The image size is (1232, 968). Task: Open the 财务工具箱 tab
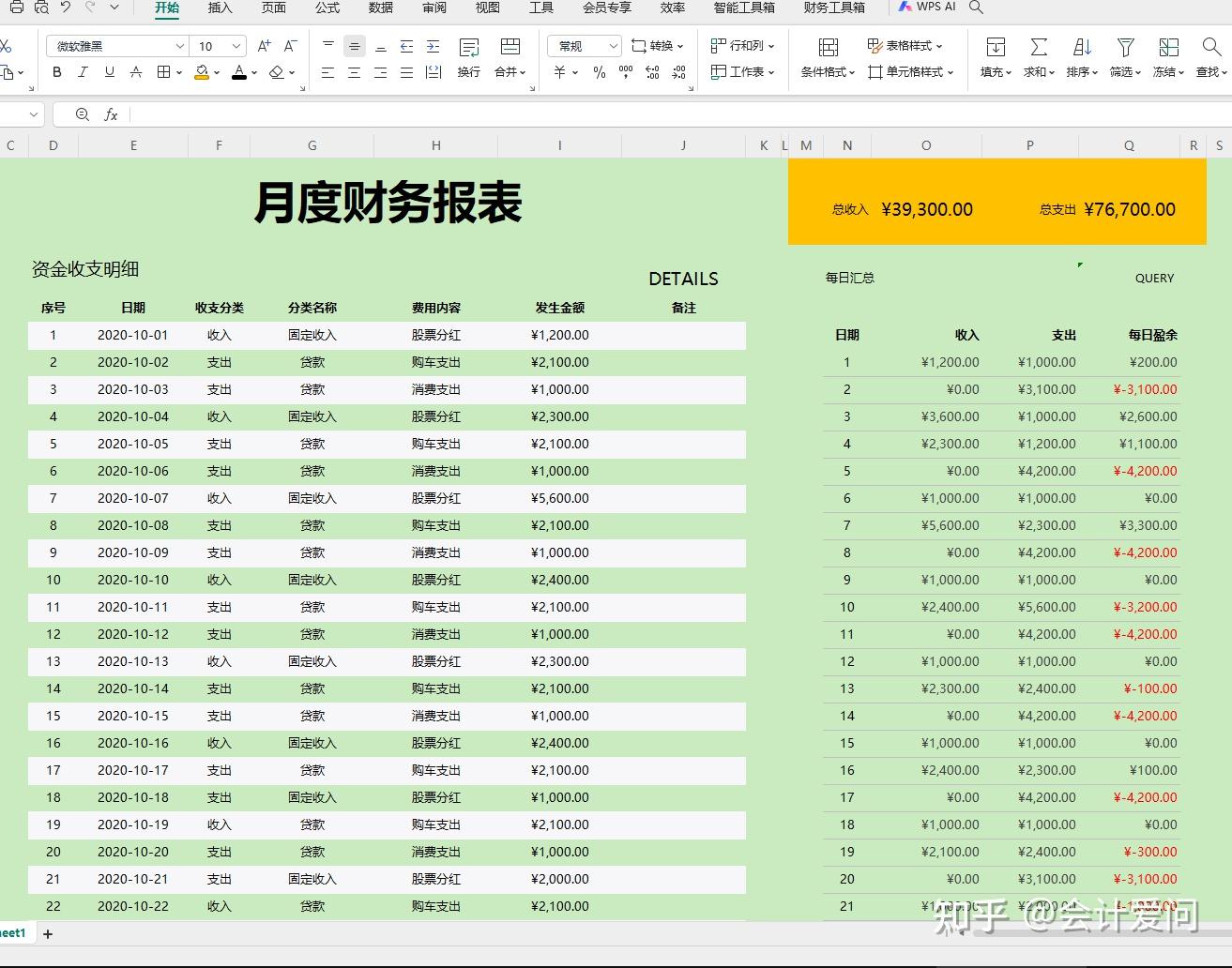pos(834,8)
